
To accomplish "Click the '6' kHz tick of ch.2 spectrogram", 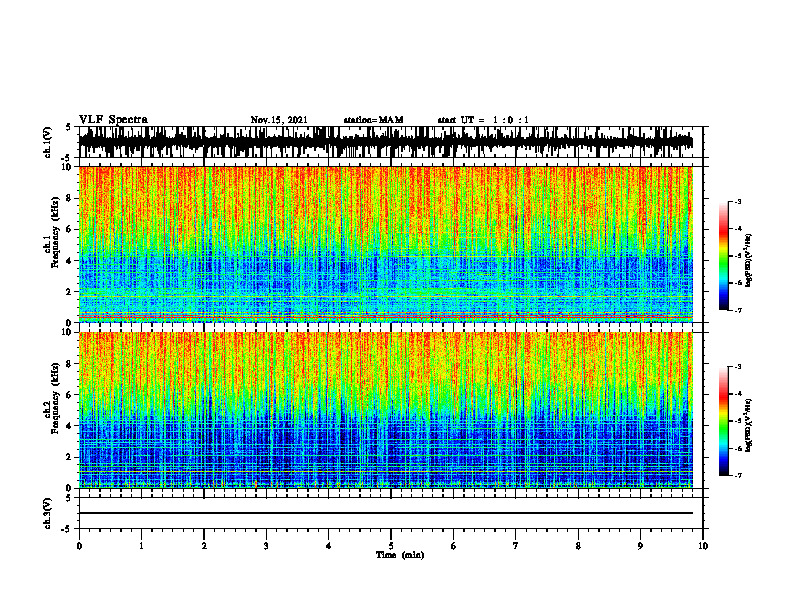I will point(70,395).
